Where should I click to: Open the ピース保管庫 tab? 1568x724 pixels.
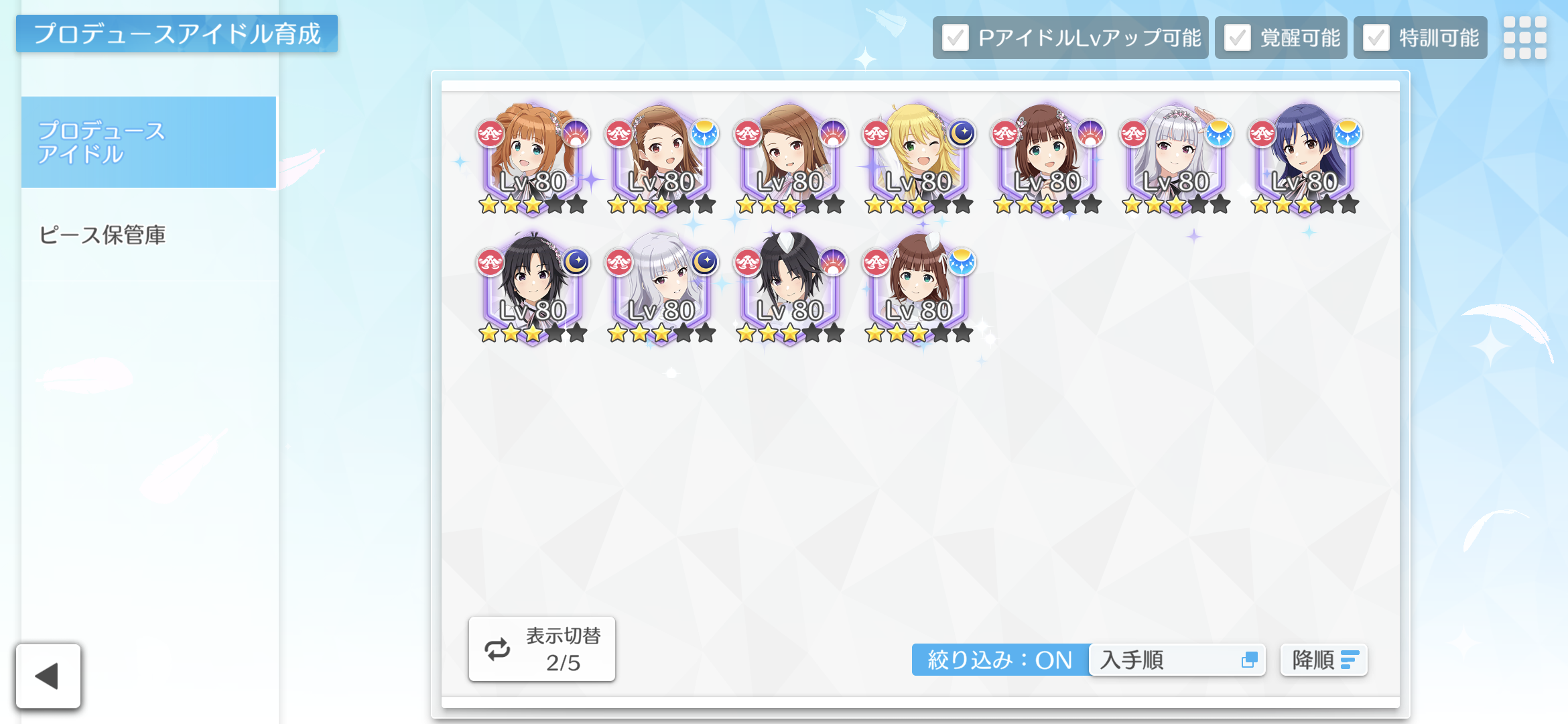[x=102, y=235]
